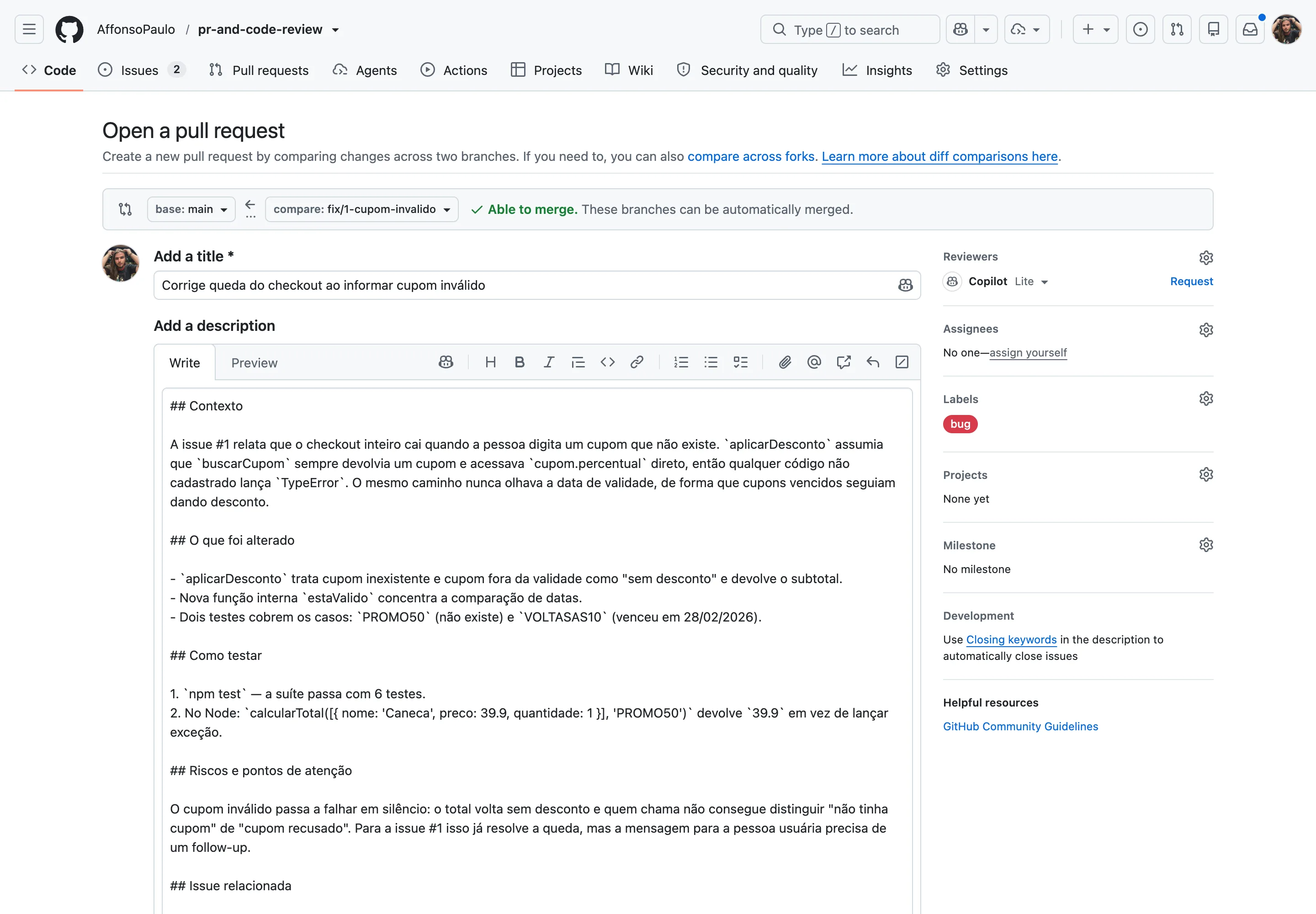Image resolution: width=1316 pixels, height=914 pixels.
Task: Insert a numbered list
Action: [x=681, y=362]
